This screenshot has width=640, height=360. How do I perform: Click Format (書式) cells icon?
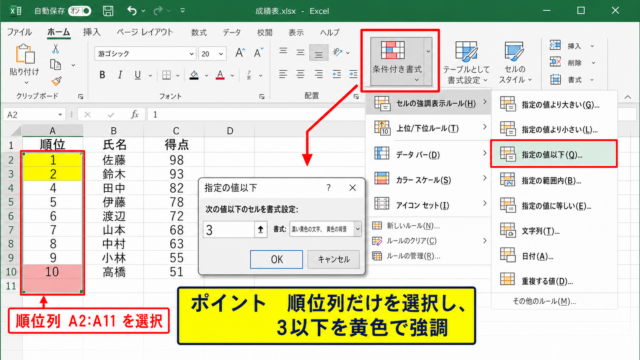point(556,80)
